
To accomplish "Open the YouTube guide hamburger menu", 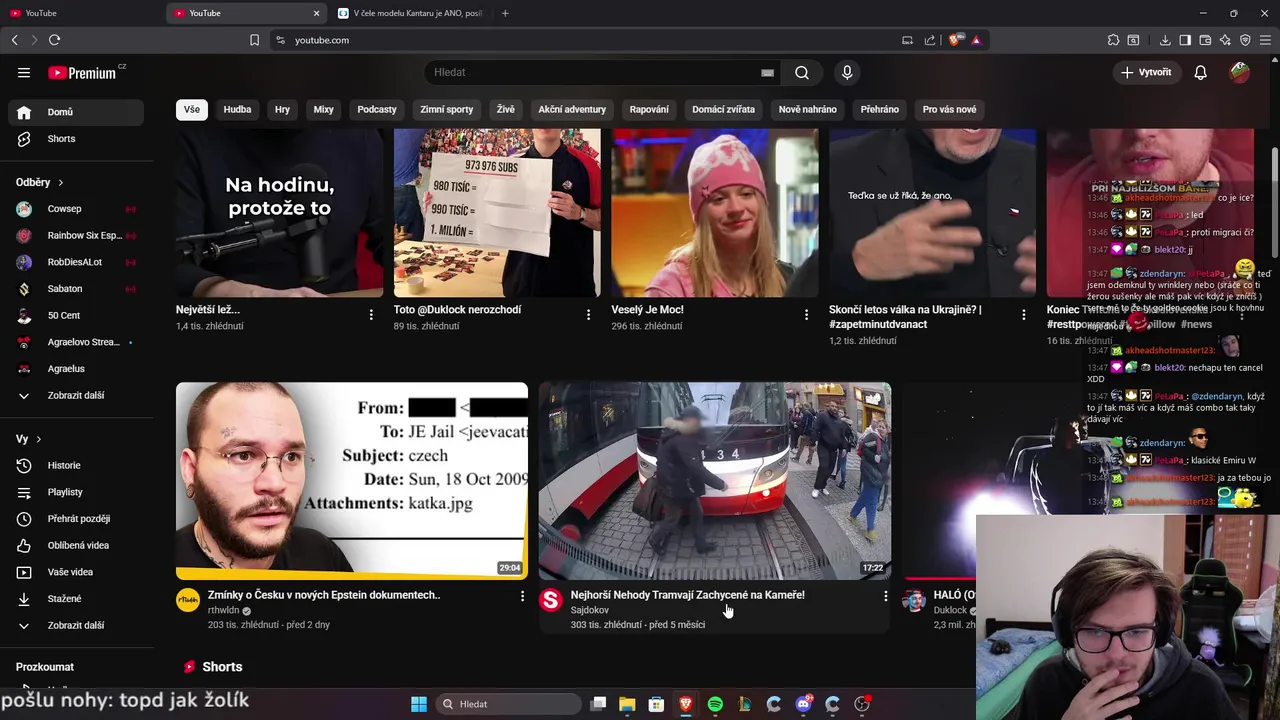I will click(24, 72).
